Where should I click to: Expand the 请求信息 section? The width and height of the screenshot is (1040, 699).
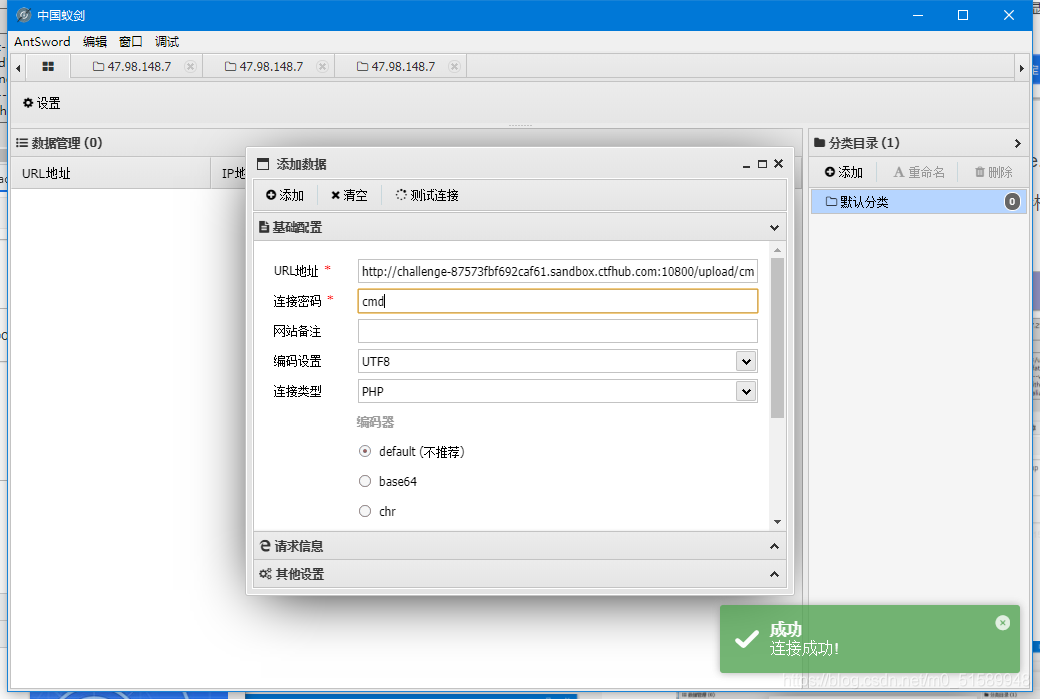click(x=519, y=546)
